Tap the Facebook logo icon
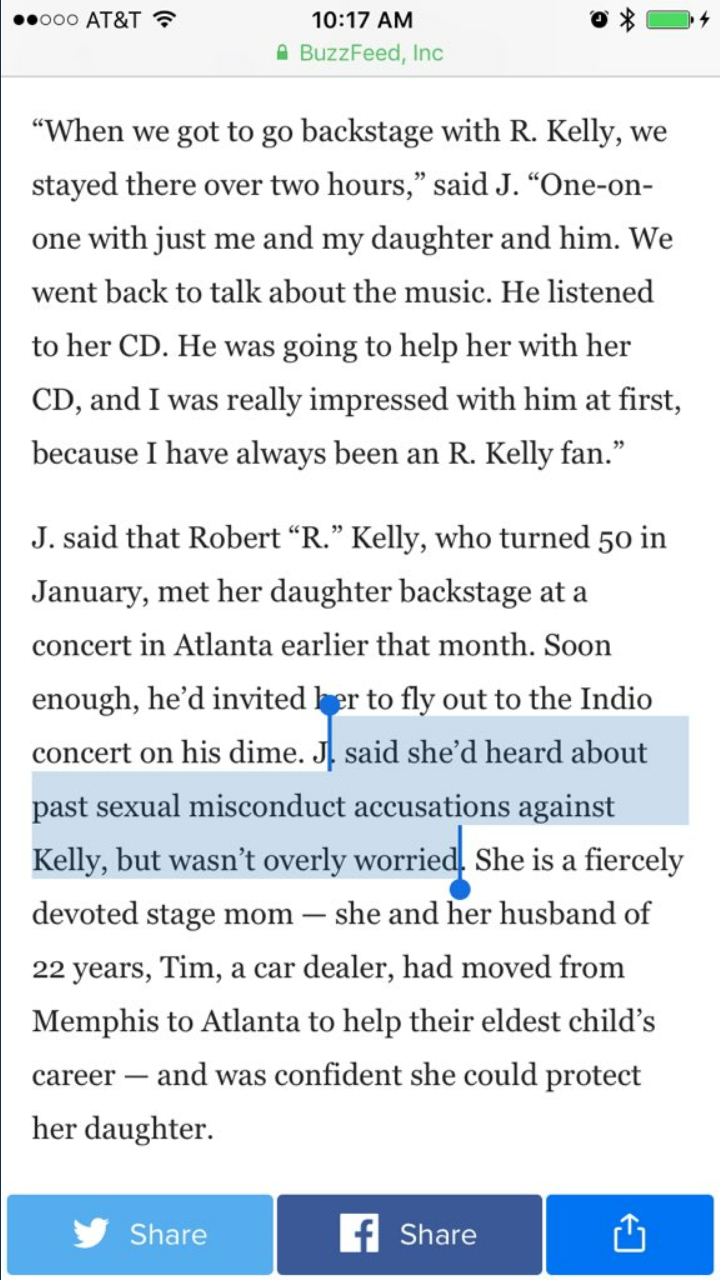 [x=359, y=1234]
